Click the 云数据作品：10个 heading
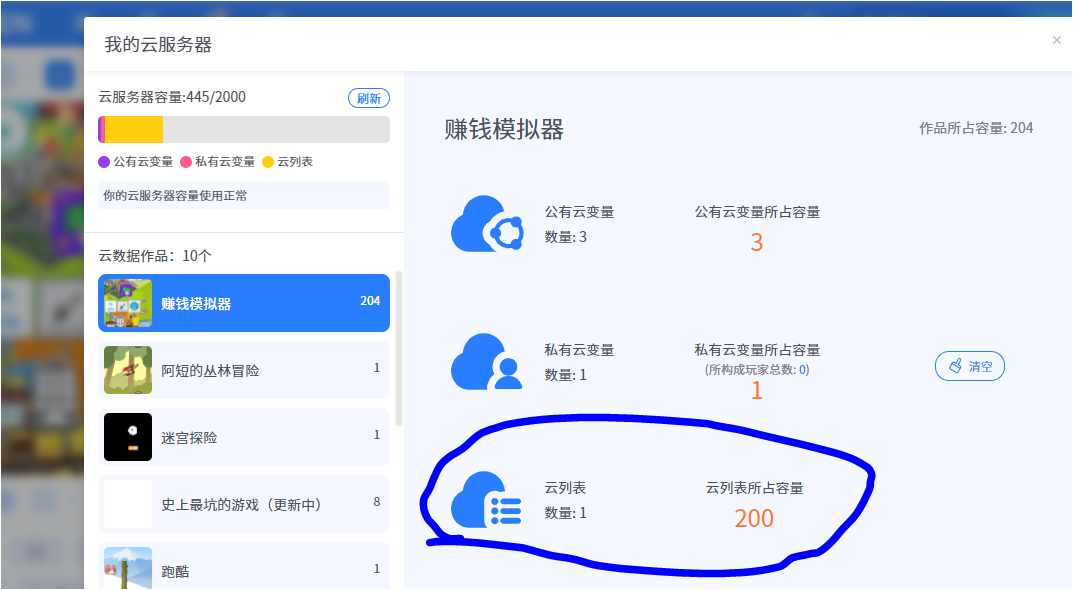This screenshot has height=590, width=1073. [155, 256]
